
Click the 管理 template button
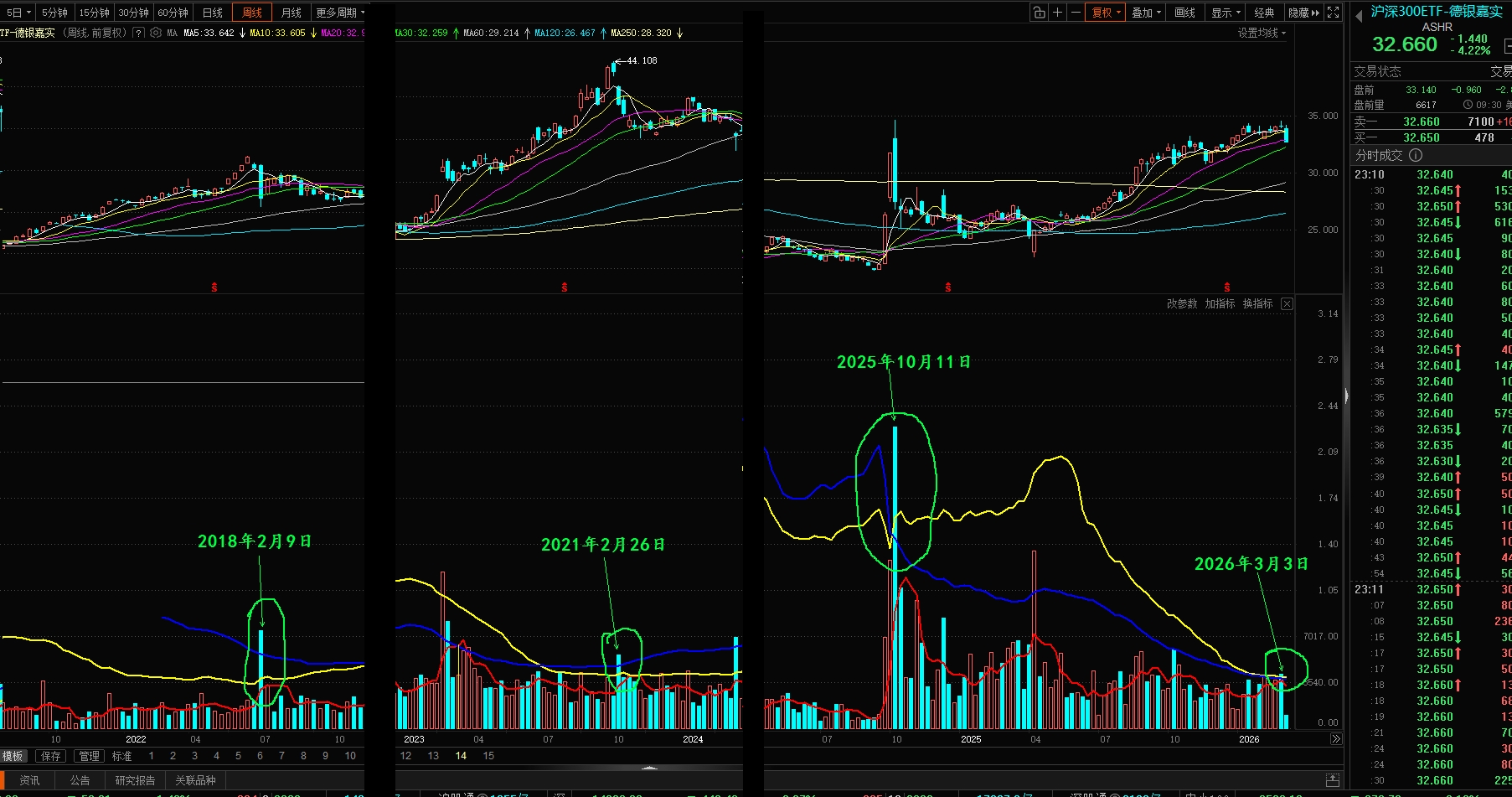[89, 756]
